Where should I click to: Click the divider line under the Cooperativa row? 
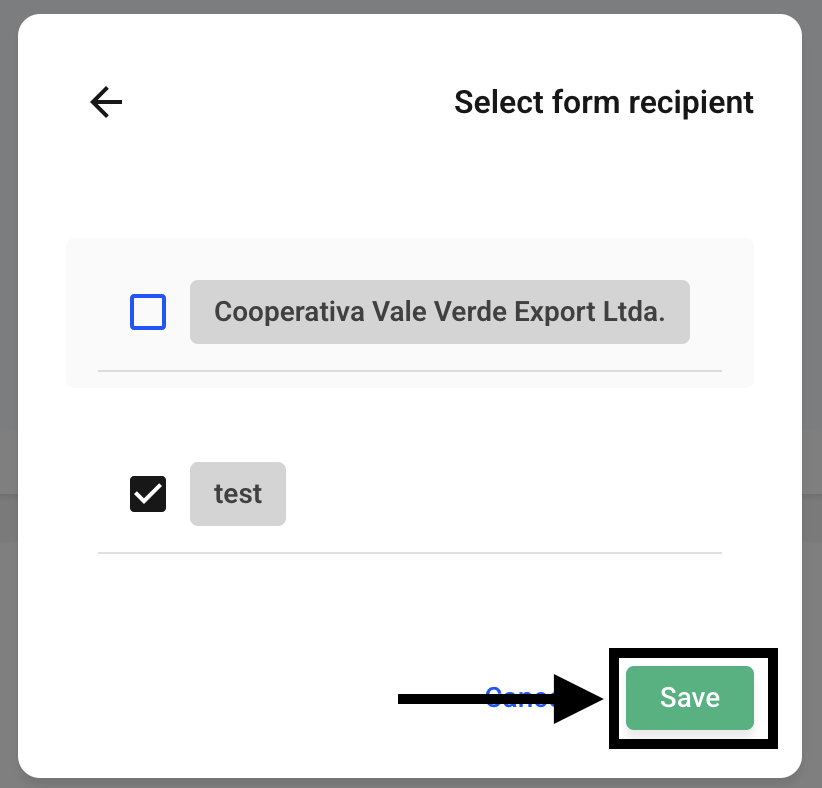point(410,371)
